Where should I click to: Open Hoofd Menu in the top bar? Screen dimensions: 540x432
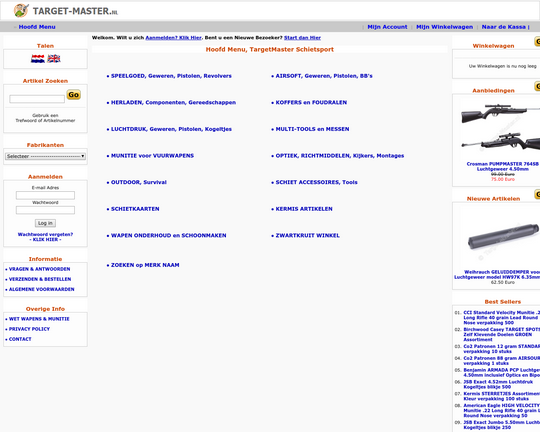(x=37, y=27)
